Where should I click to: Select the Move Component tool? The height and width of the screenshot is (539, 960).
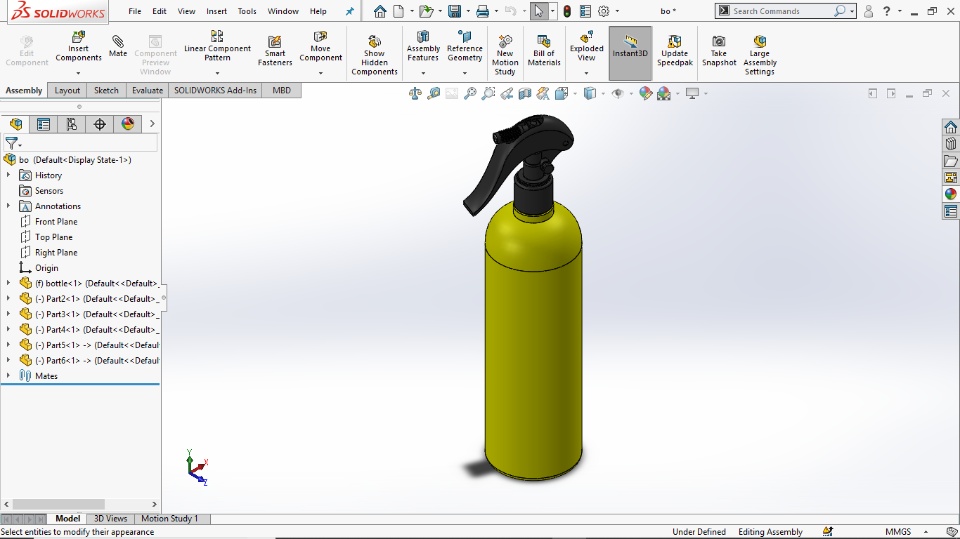(x=320, y=46)
